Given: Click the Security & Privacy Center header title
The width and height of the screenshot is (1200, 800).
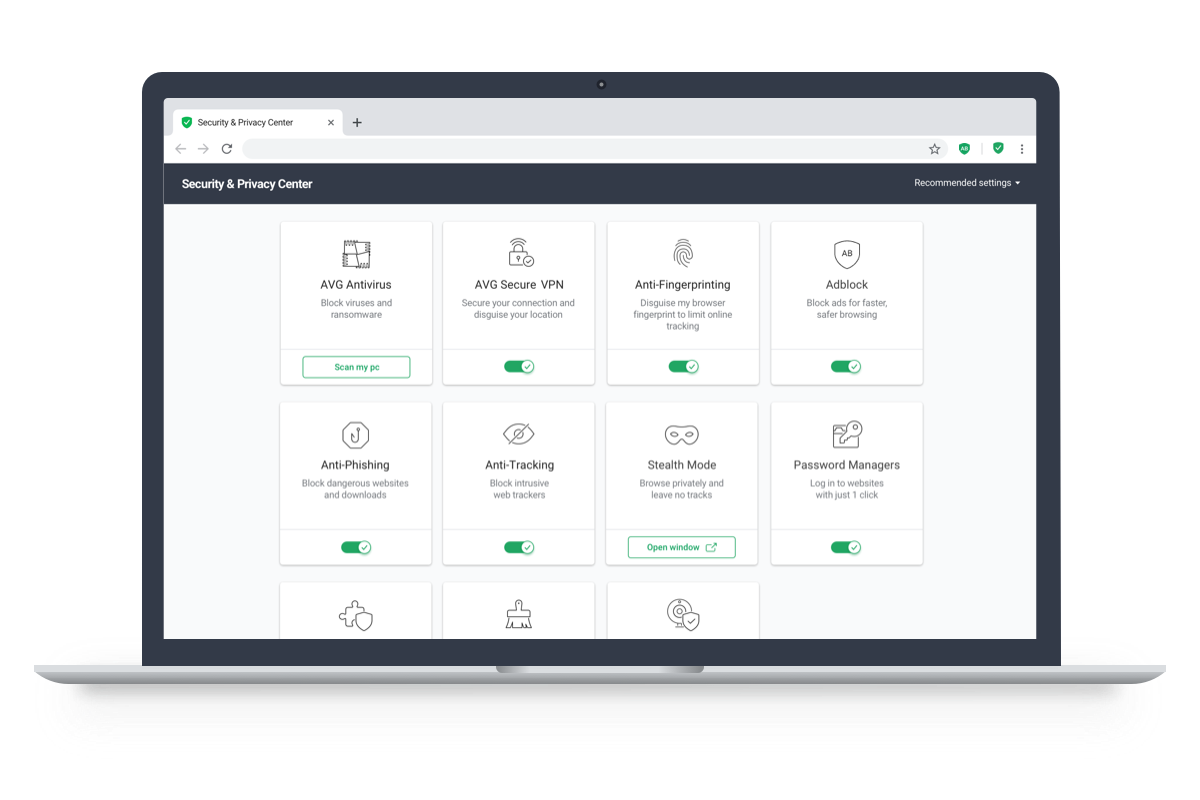Looking at the screenshot, I should click(x=247, y=184).
